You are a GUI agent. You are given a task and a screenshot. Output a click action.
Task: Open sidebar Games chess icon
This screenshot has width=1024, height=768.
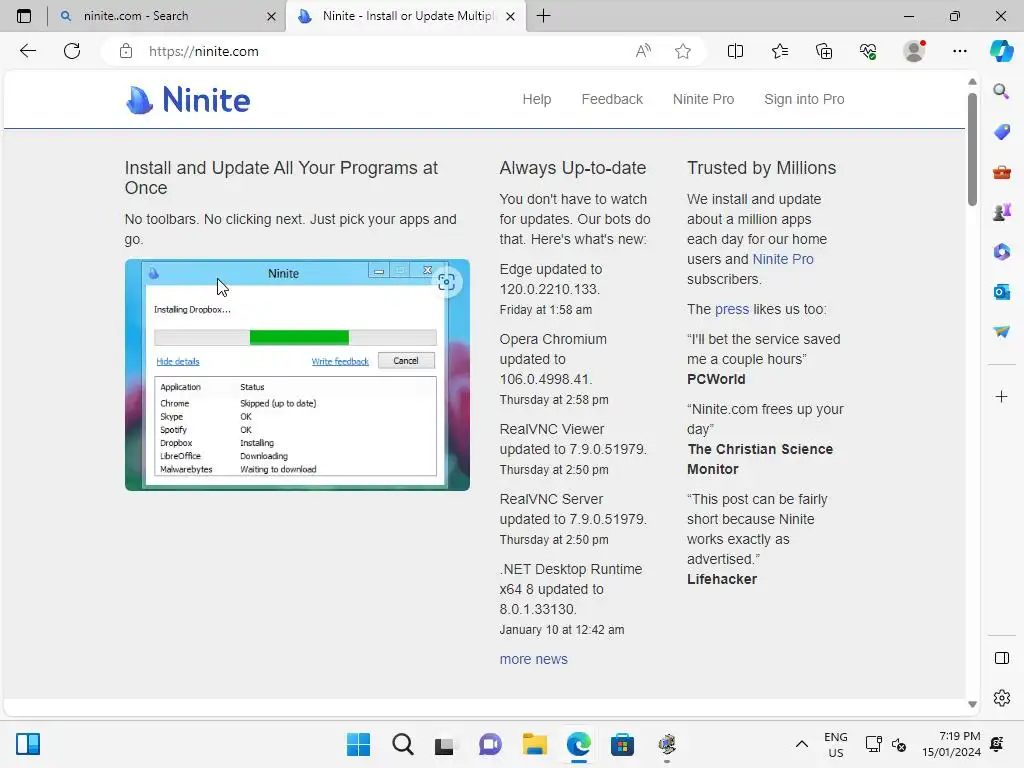(x=1001, y=212)
